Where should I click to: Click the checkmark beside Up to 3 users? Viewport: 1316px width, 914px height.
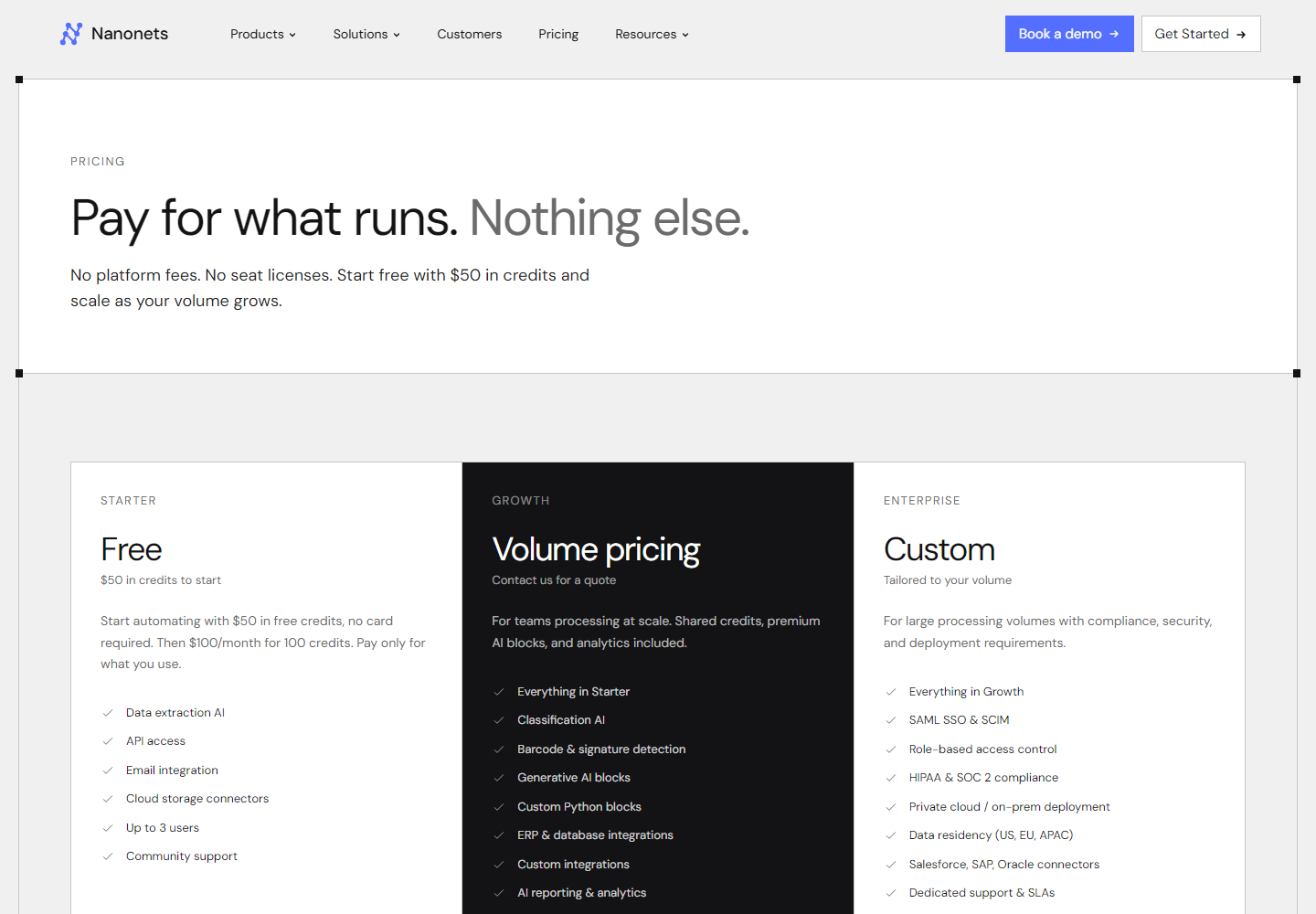(108, 828)
